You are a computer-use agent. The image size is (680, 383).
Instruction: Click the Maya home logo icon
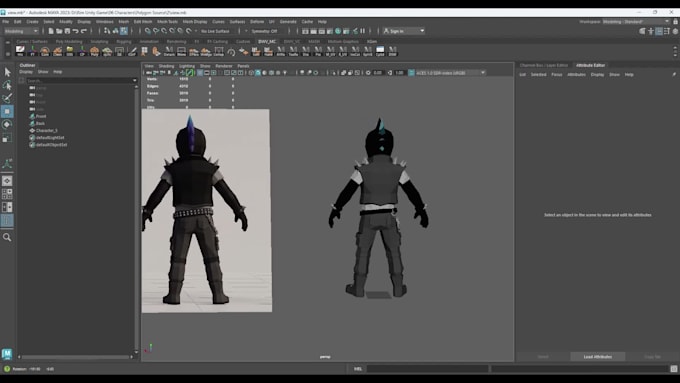(x=7, y=354)
